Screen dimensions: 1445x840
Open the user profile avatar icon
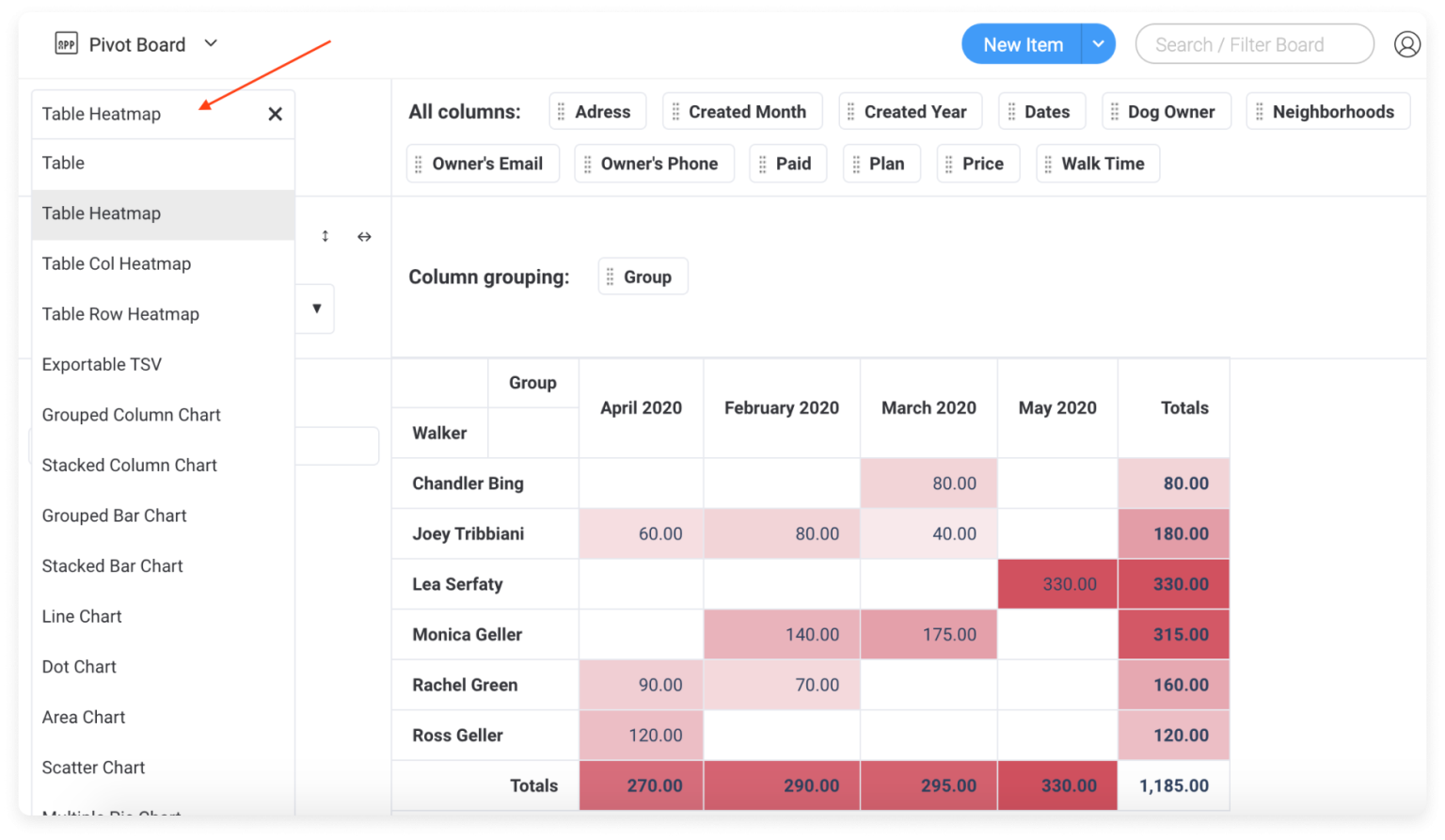(x=1406, y=44)
